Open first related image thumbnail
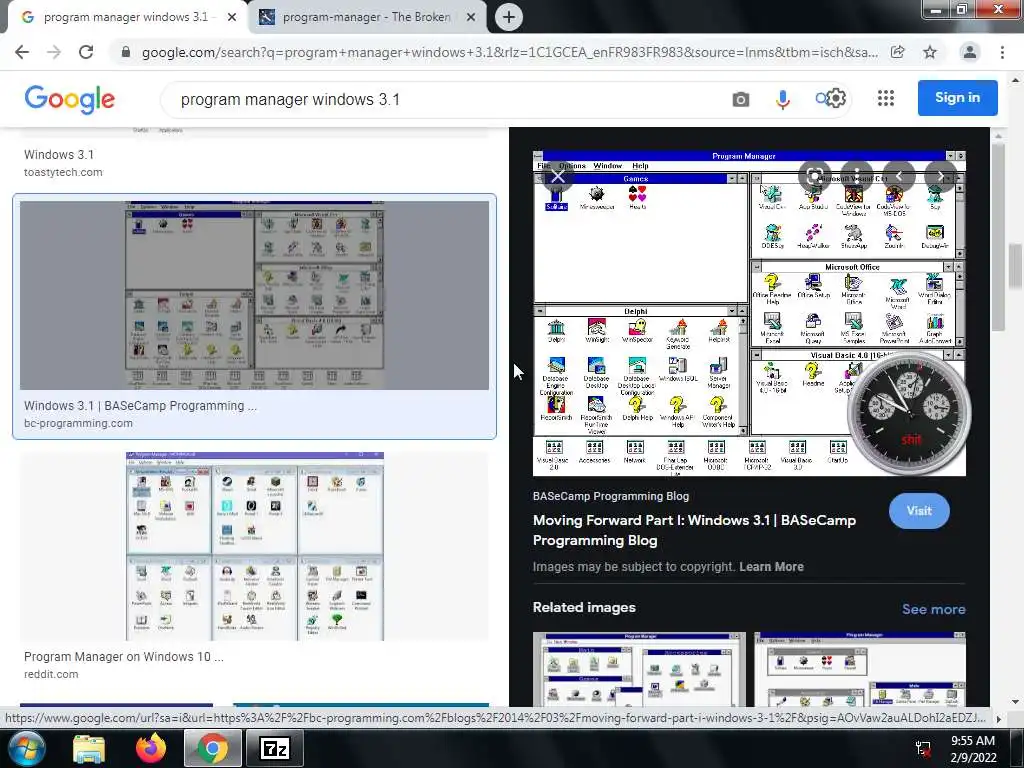This screenshot has width=1024, height=768. point(639,669)
